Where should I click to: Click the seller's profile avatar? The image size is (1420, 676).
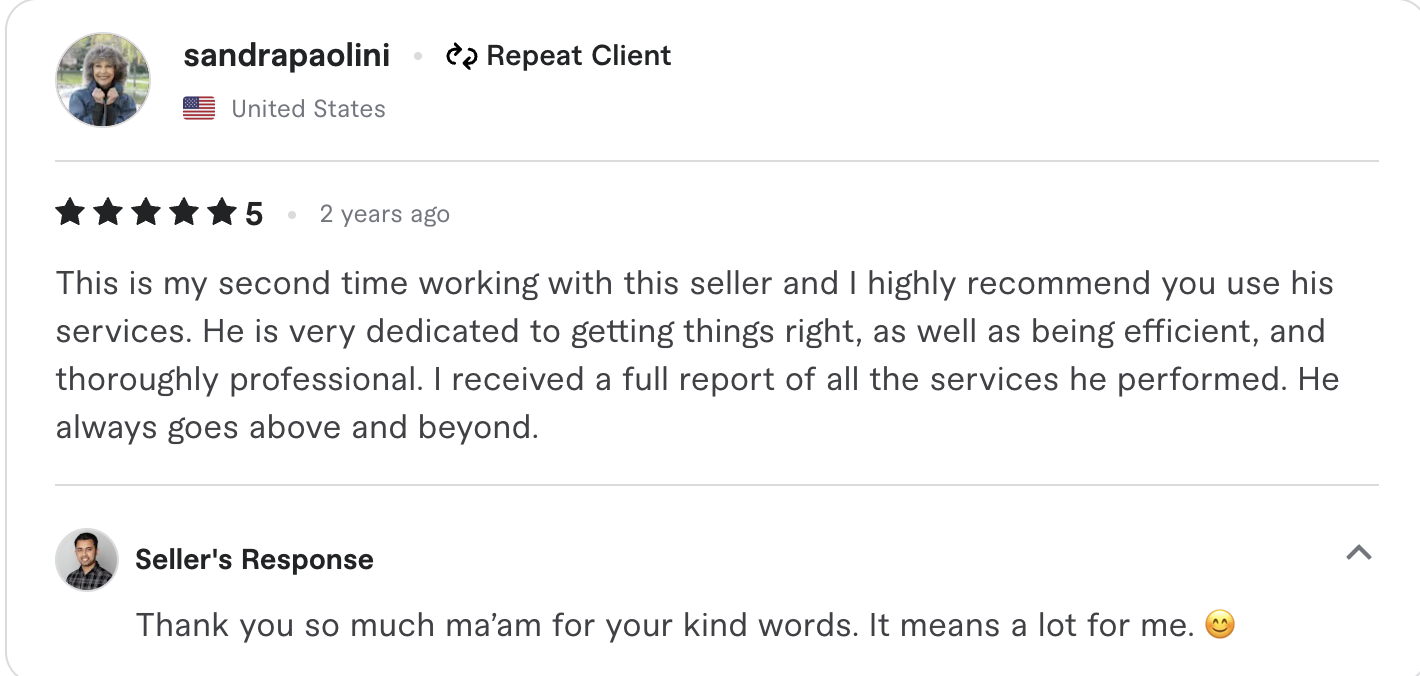pos(87,560)
